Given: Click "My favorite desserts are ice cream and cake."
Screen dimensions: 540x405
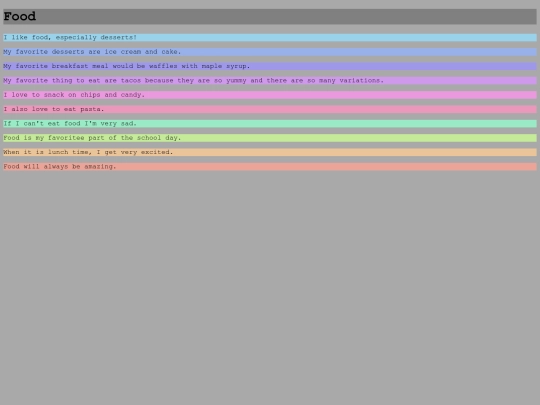Looking at the screenshot, I should tap(270, 52).
